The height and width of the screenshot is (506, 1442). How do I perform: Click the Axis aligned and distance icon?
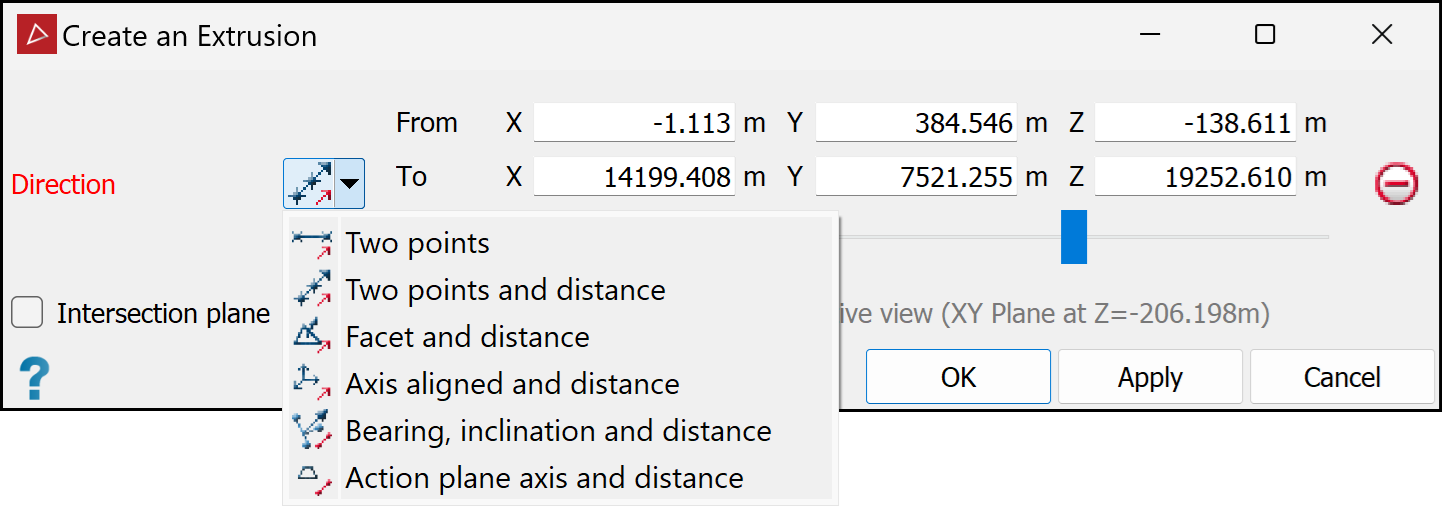coord(312,384)
